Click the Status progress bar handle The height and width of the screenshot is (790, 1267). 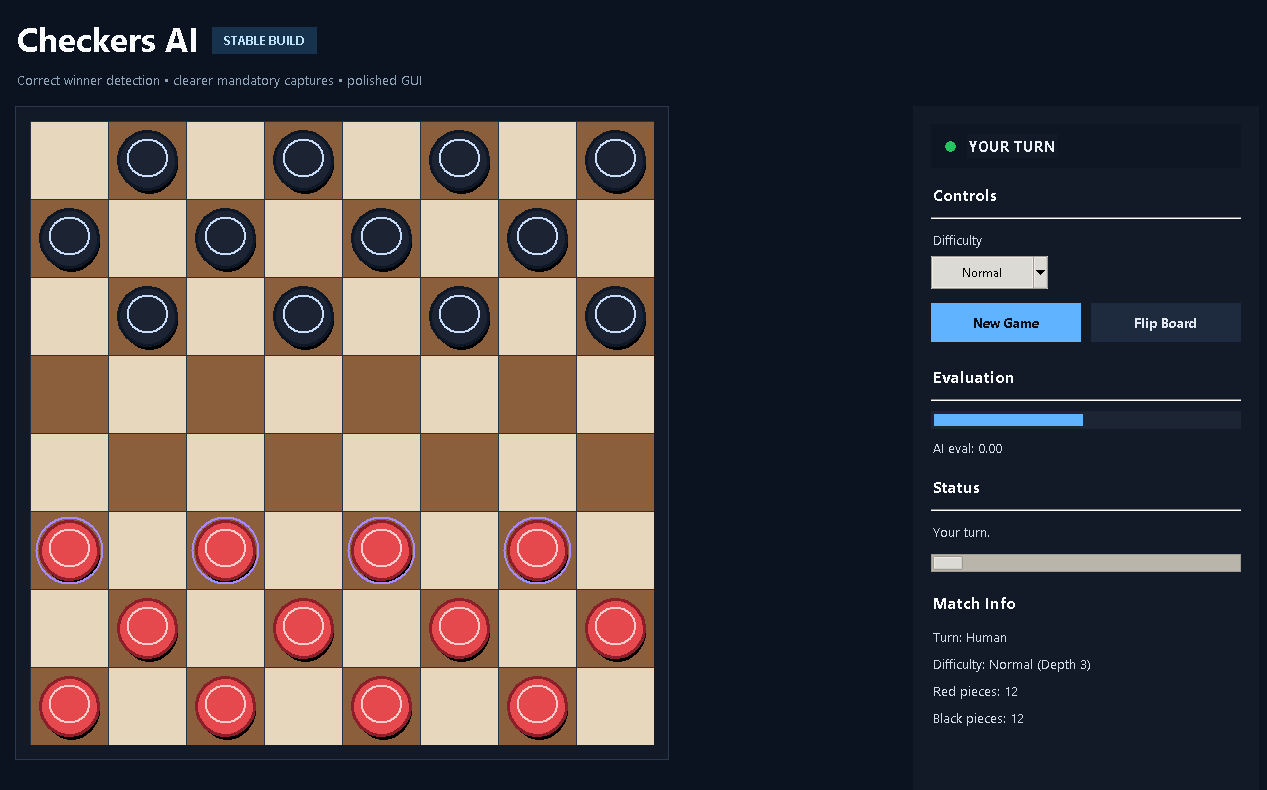click(x=947, y=563)
